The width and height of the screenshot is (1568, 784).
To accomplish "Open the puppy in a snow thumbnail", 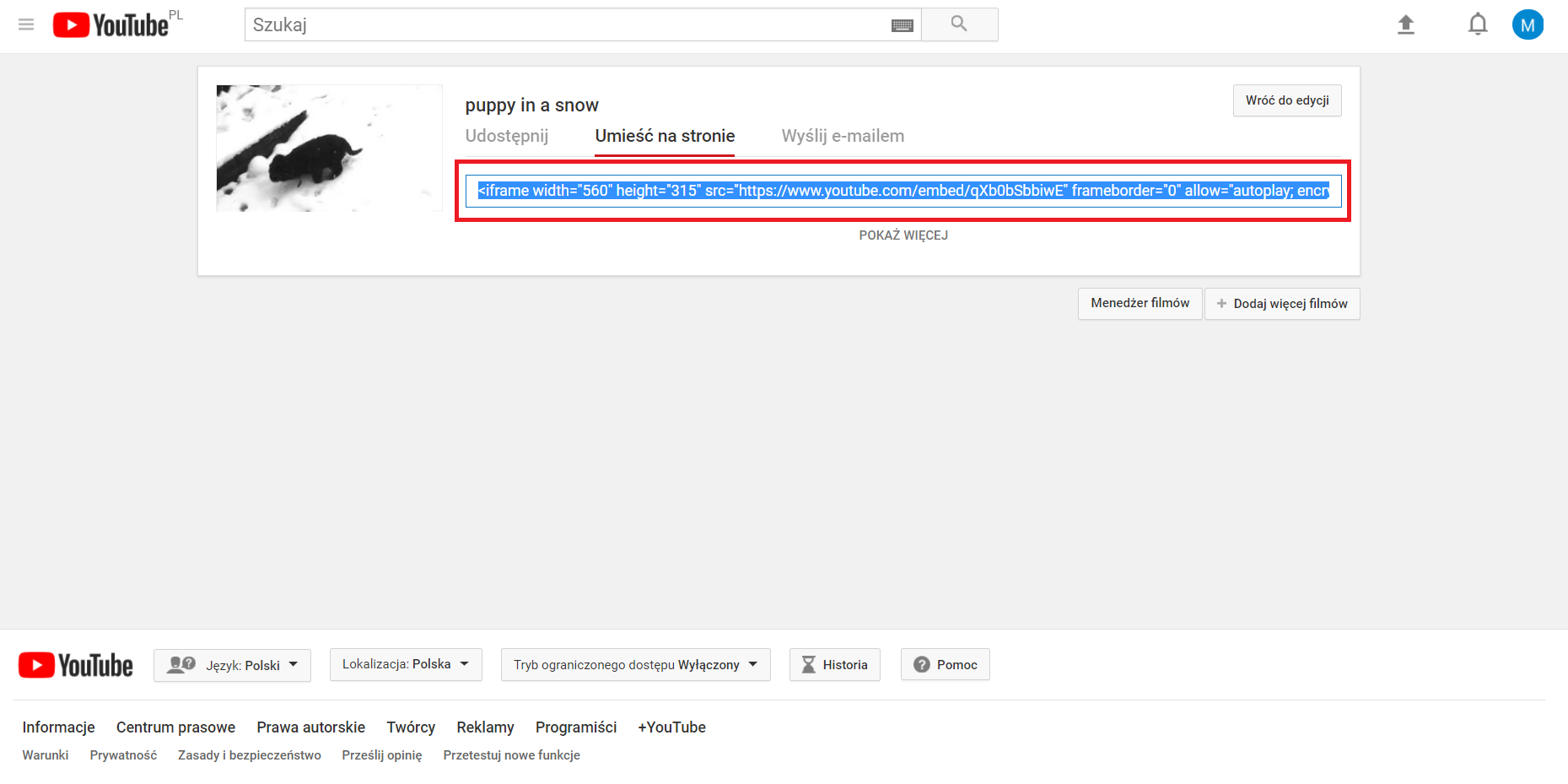I will (329, 148).
